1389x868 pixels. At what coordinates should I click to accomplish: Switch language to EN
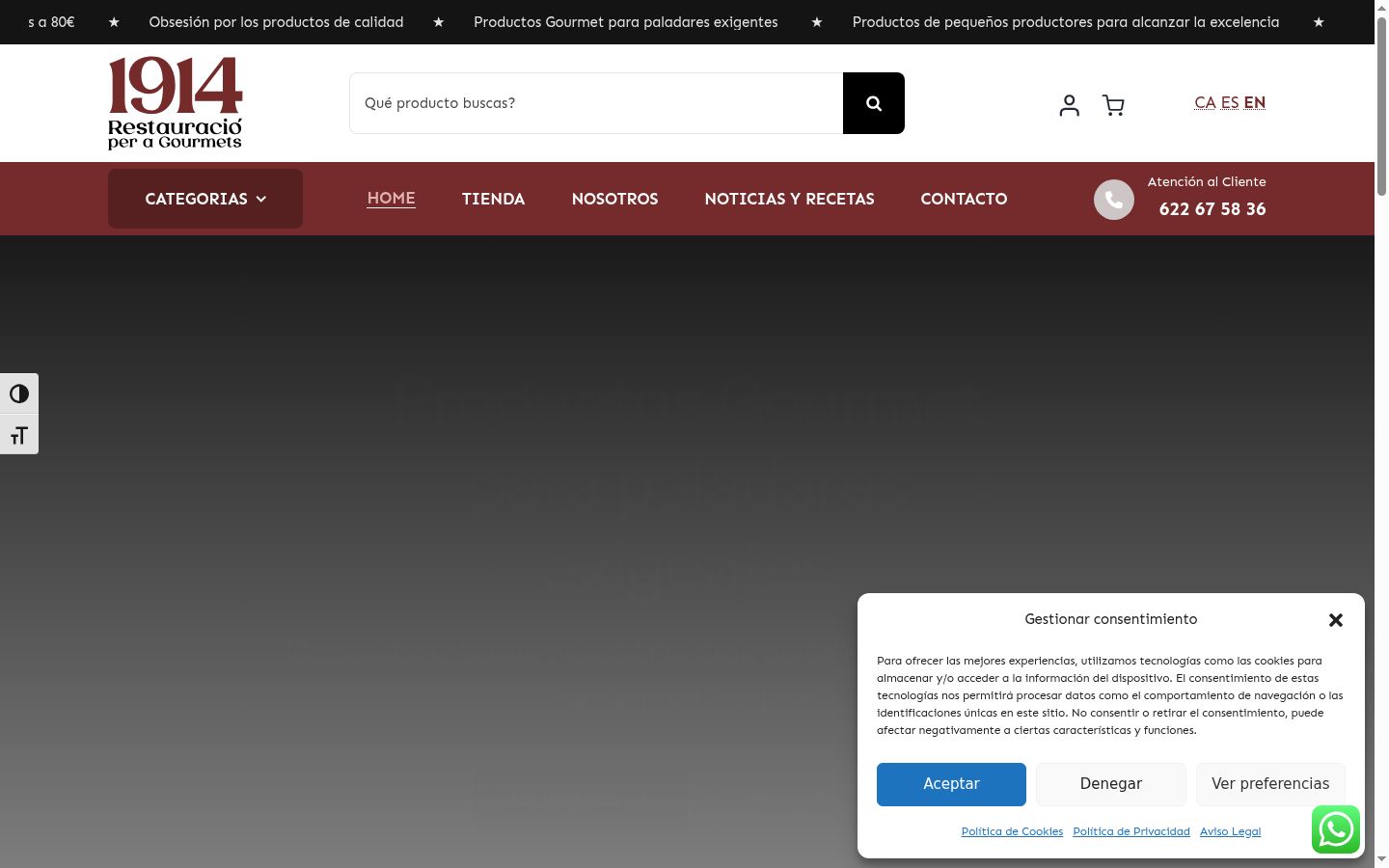[x=1254, y=102]
